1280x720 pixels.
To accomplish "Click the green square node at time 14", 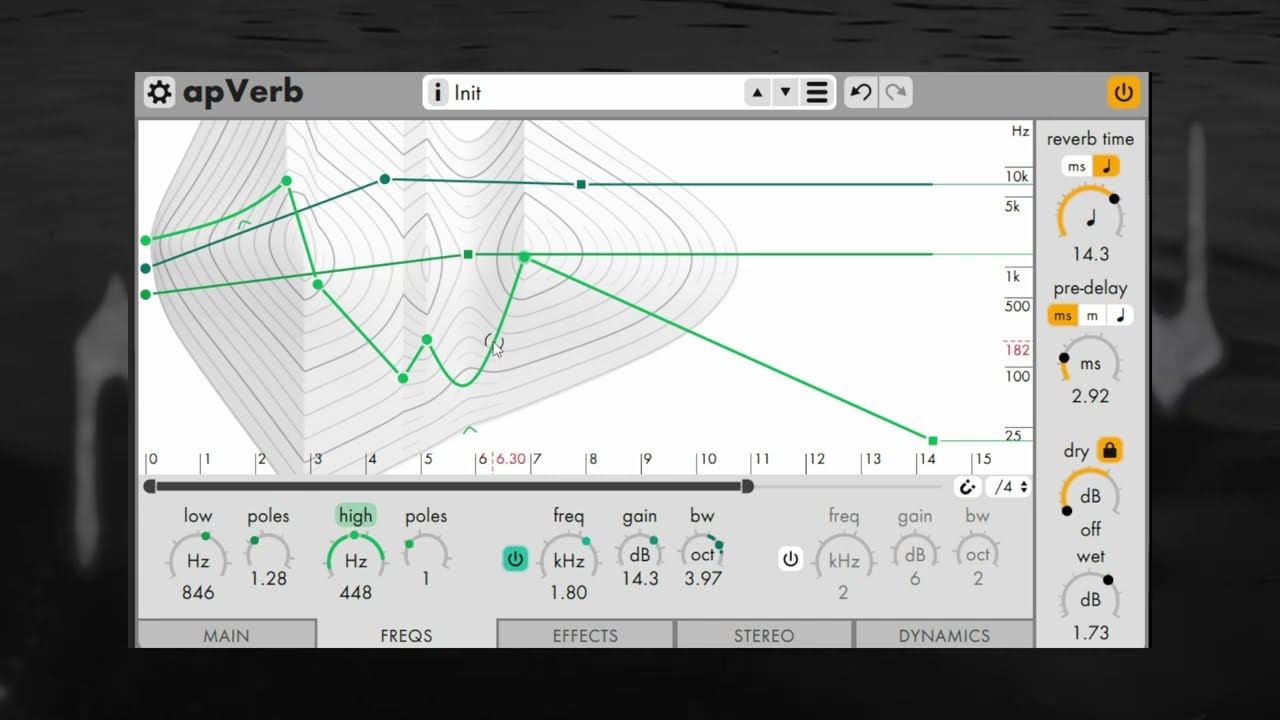I will [x=933, y=440].
